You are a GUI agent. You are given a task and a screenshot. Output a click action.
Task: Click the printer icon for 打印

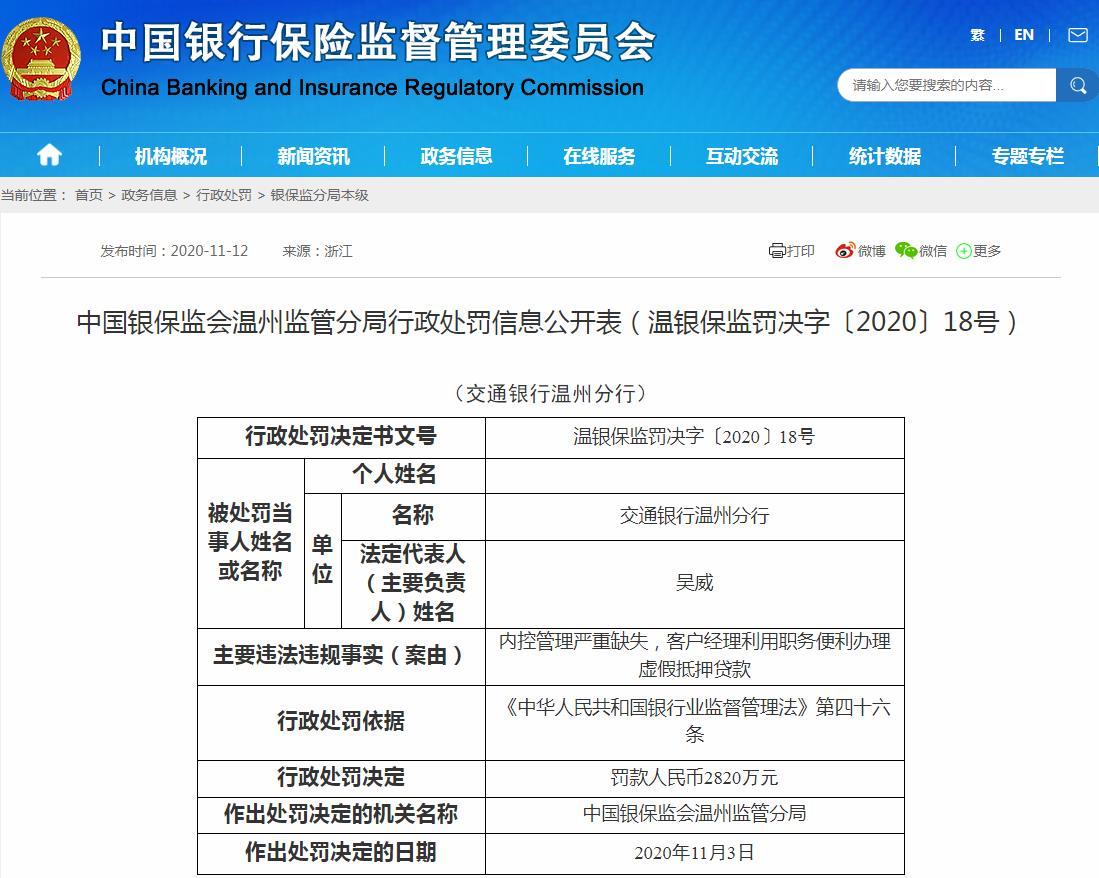tap(777, 251)
